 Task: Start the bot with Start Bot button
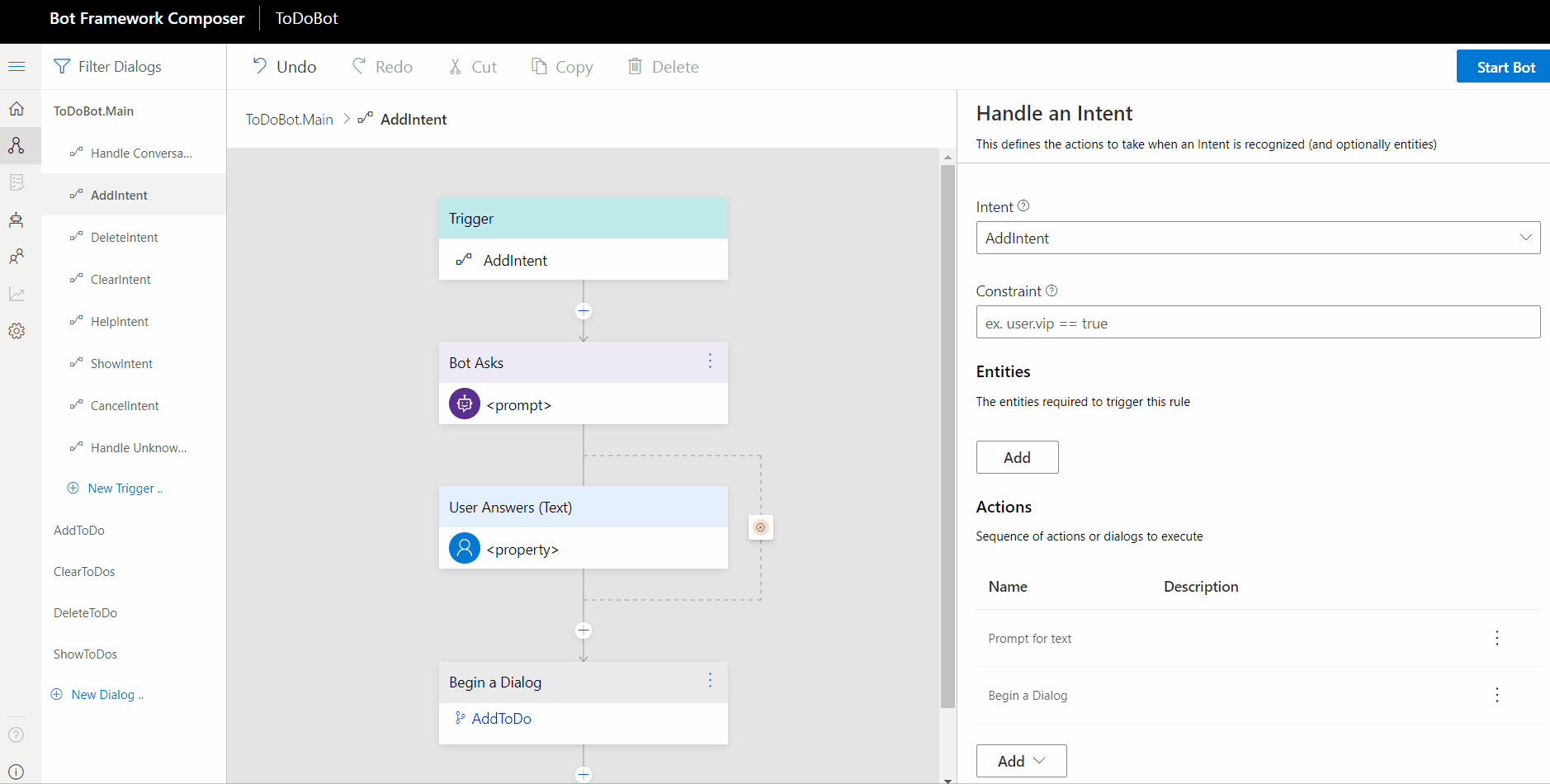pos(1503,67)
